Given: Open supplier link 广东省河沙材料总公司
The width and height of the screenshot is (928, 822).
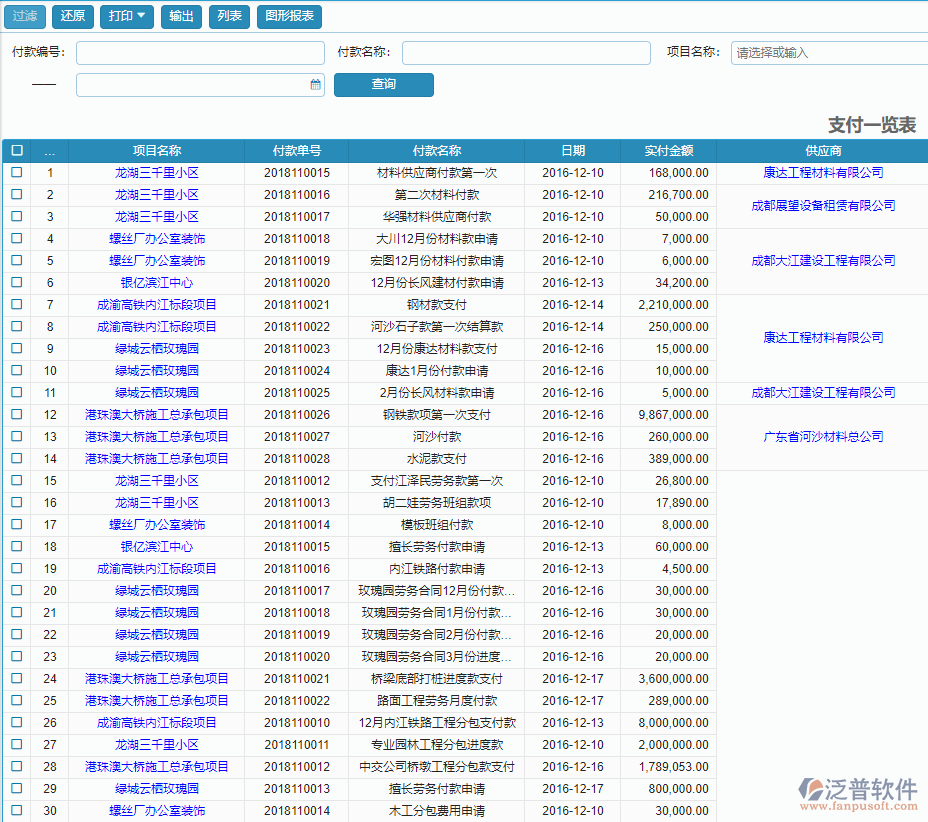Looking at the screenshot, I should [x=823, y=437].
